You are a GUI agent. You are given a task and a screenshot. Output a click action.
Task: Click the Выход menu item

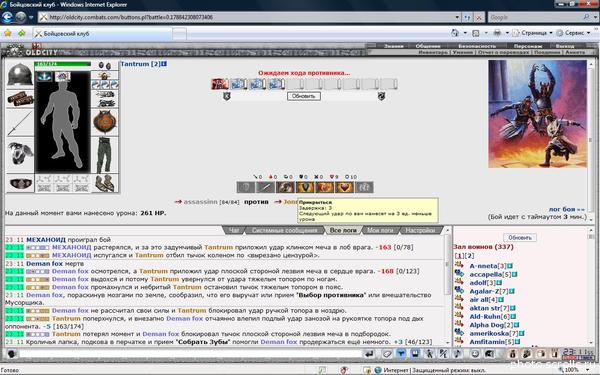click(x=565, y=46)
